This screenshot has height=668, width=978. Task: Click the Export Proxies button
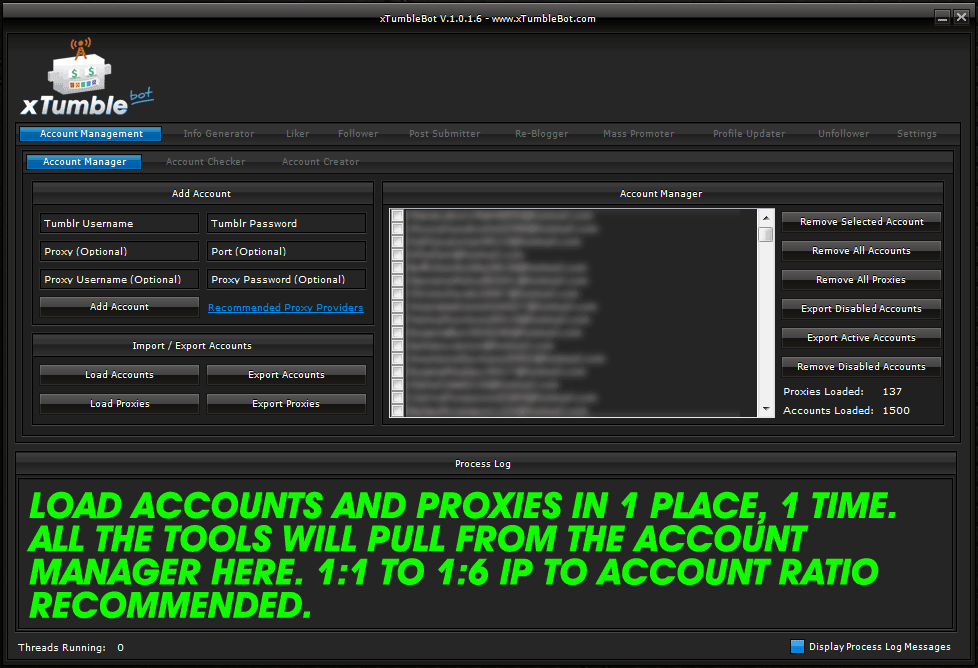(286, 404)
